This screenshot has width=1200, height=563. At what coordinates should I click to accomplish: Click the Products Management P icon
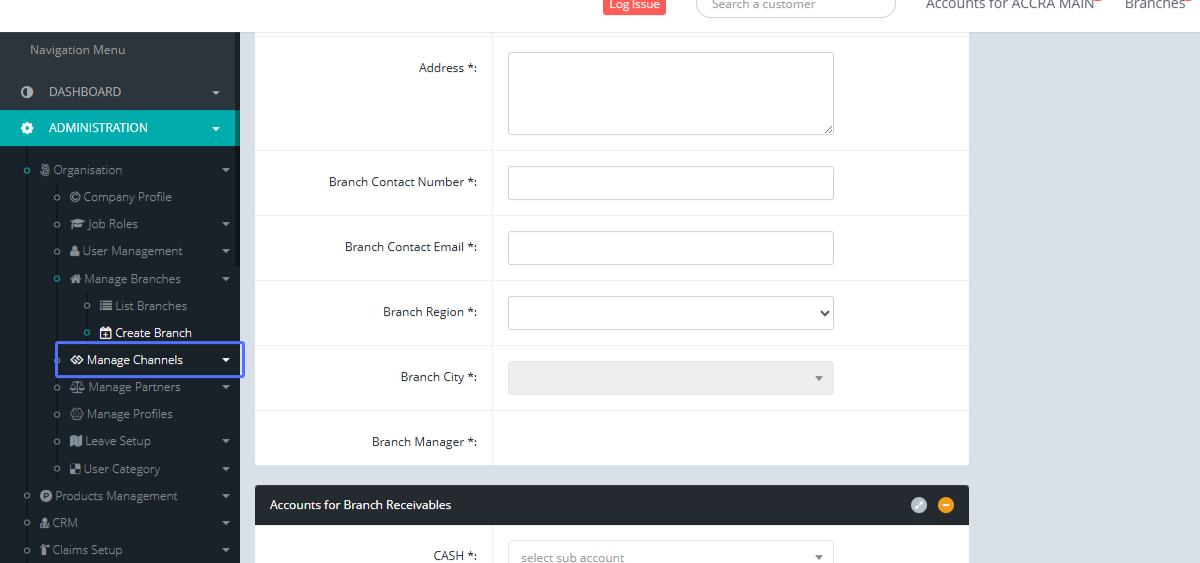pyautogui.click(x=46, y=496)
